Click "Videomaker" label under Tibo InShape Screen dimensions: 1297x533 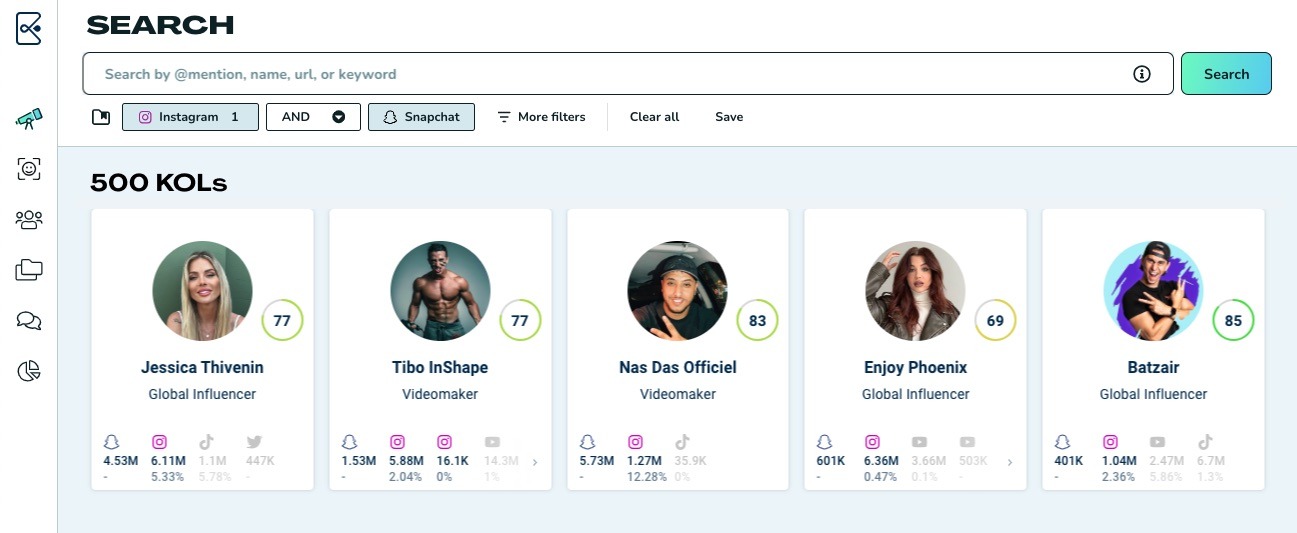(440, 394)
